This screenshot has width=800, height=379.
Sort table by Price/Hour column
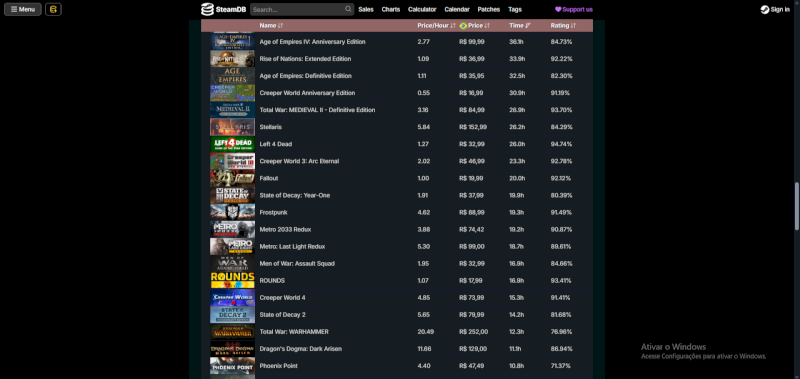436,26
